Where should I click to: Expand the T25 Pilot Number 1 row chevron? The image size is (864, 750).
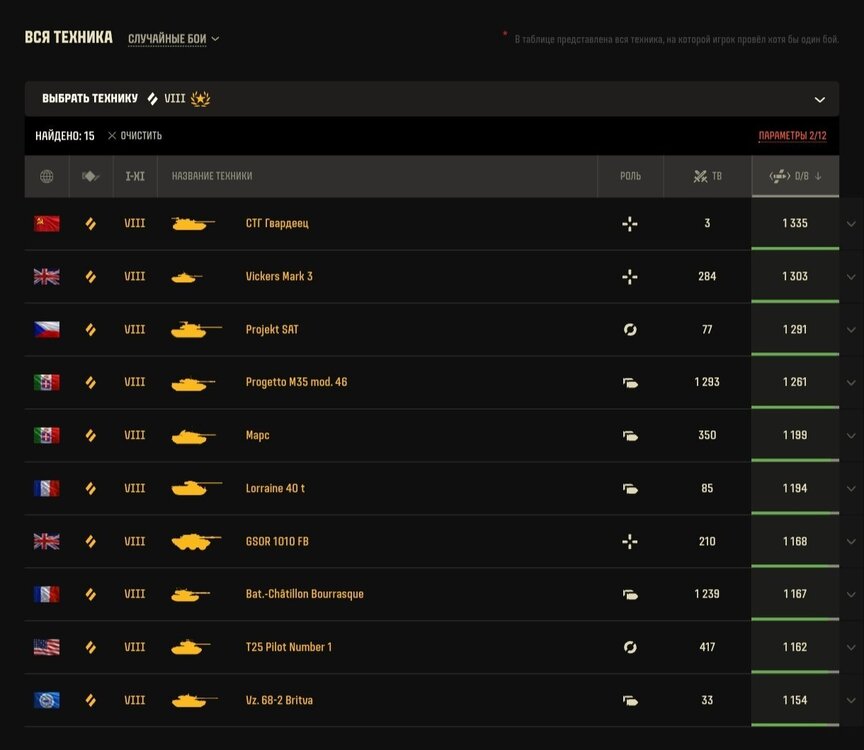coord(851,647)
